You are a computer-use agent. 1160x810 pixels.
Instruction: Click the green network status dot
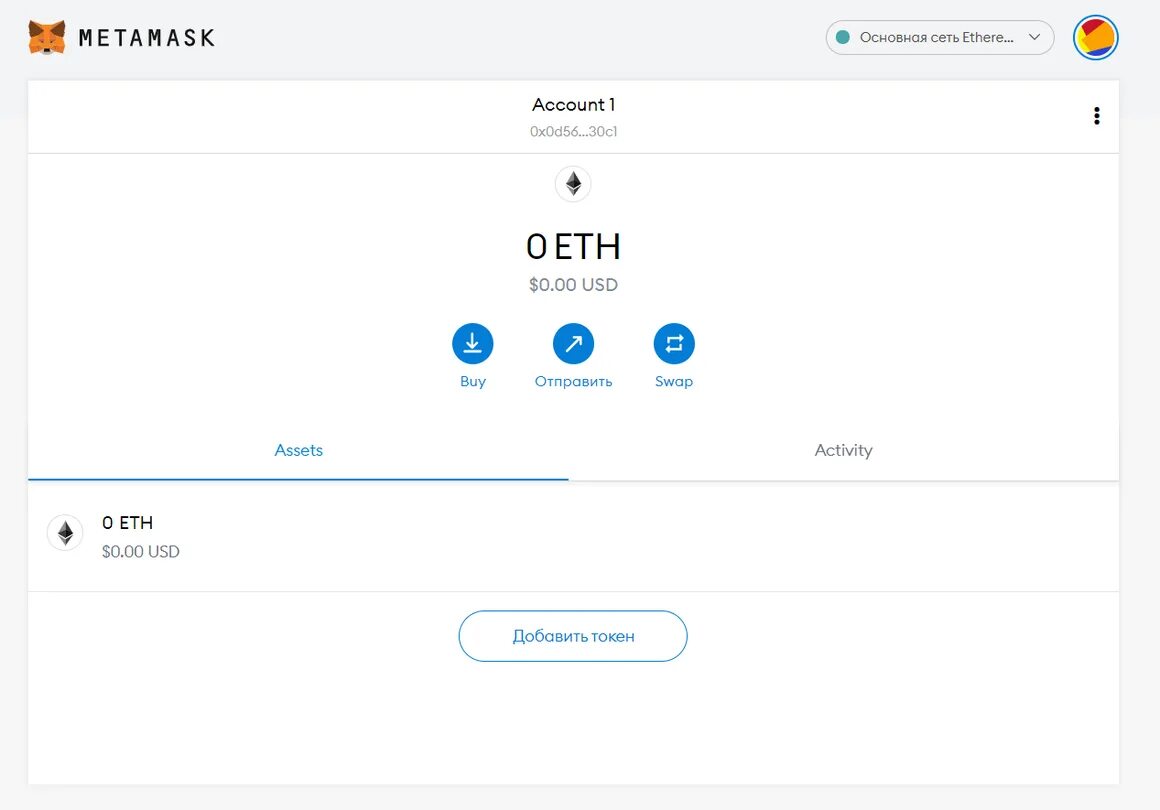click(843, 37)
